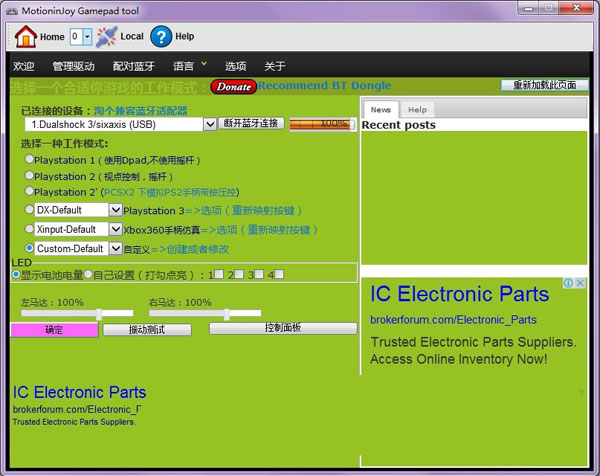Switch to the Help tab in side panel
The image size is (600, 476).
point(417,110)
